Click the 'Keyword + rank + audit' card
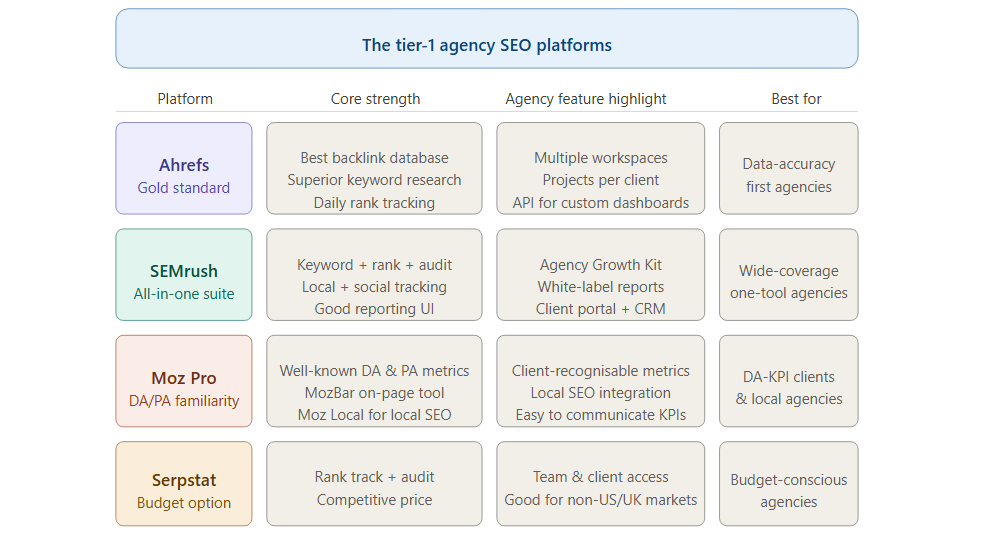1000x553 pixels. [x=374, y=275]
